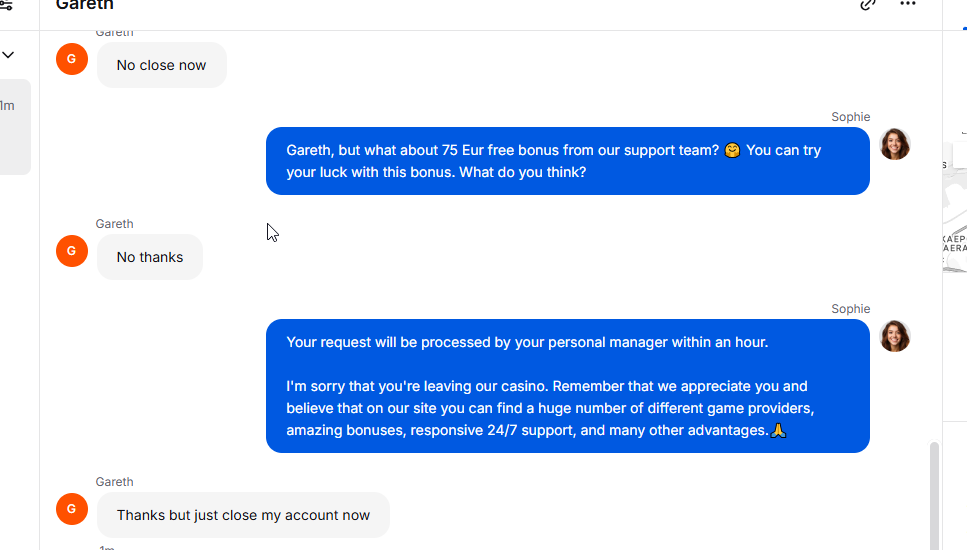Open the three-dot more options menu

pyautogui.click(x=908, y=4)
